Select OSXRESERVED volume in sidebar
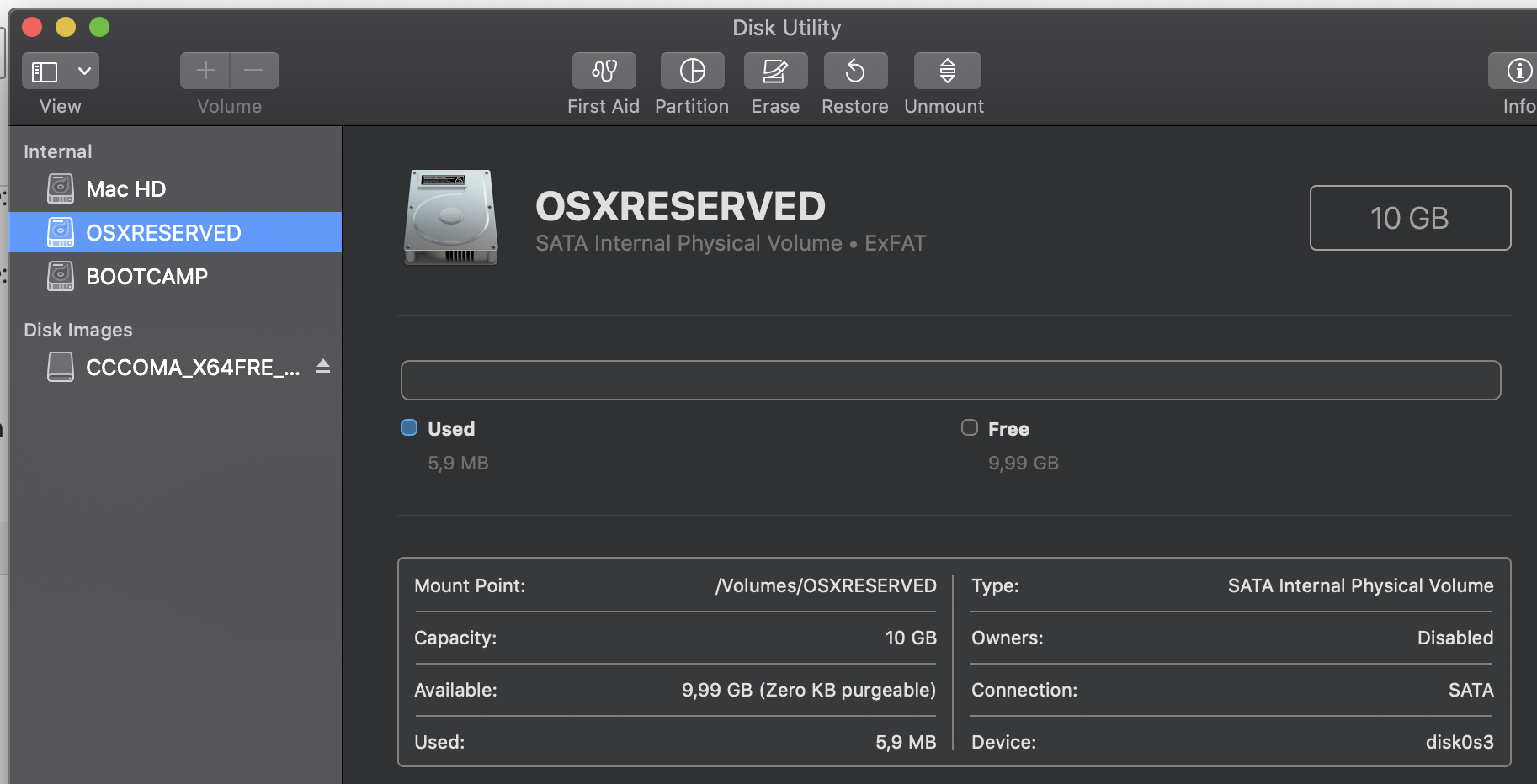Image resolution: width=1537 pixels, height=784 pixels. click(175, 232)
